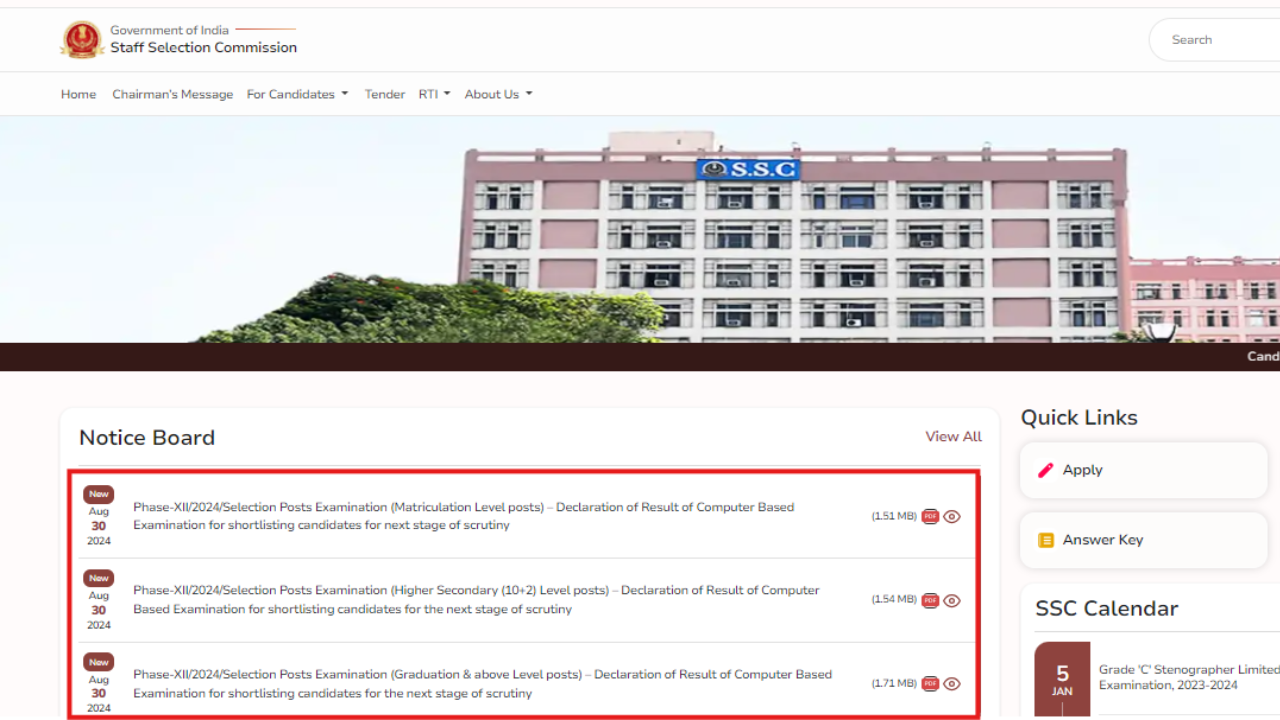1280x720 pixels.
Task: Preview Higher Secondary result with eye icon
Action: (952, 601)
